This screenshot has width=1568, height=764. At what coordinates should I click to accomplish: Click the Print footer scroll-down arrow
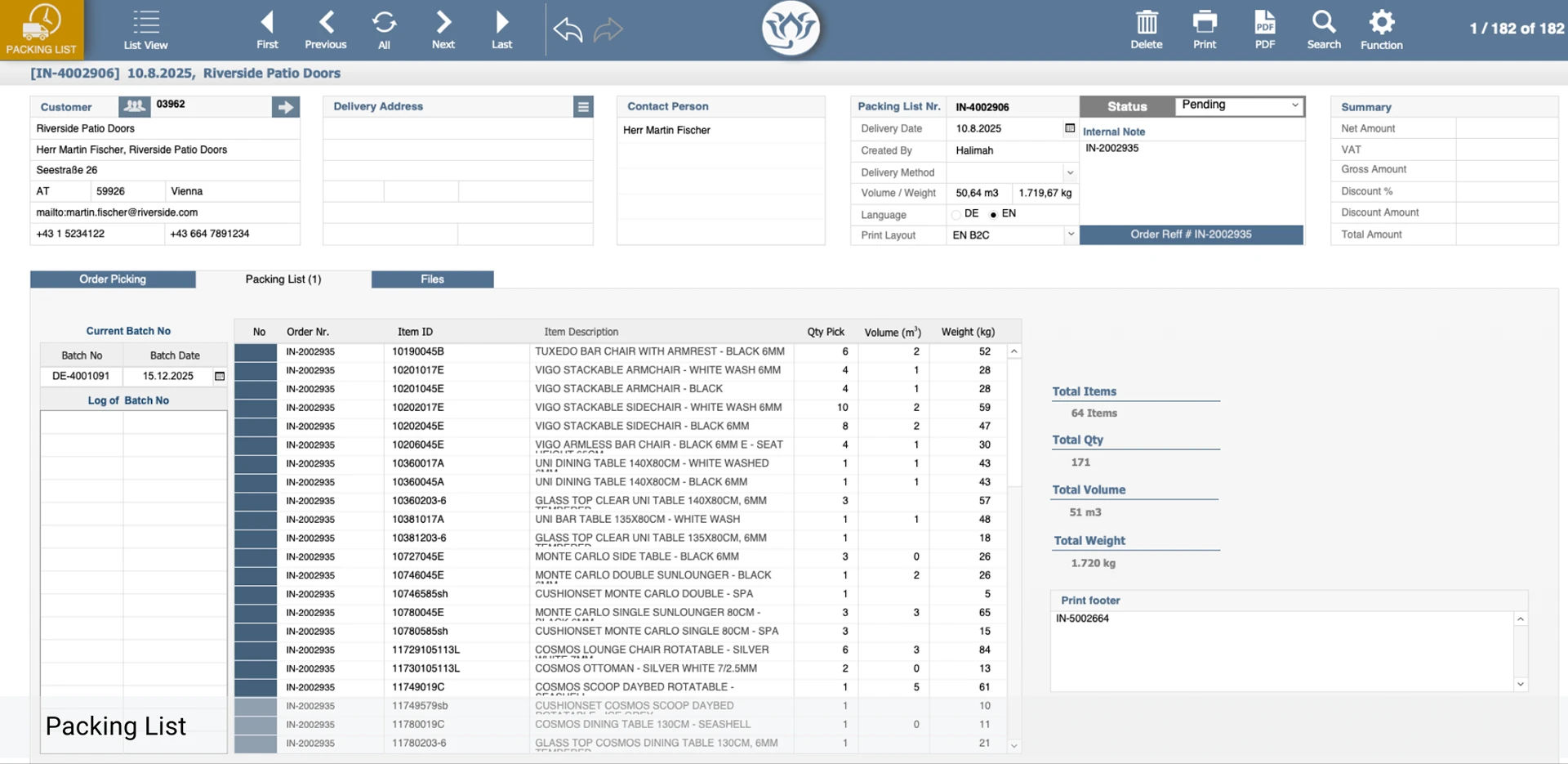coord(1521,685)
